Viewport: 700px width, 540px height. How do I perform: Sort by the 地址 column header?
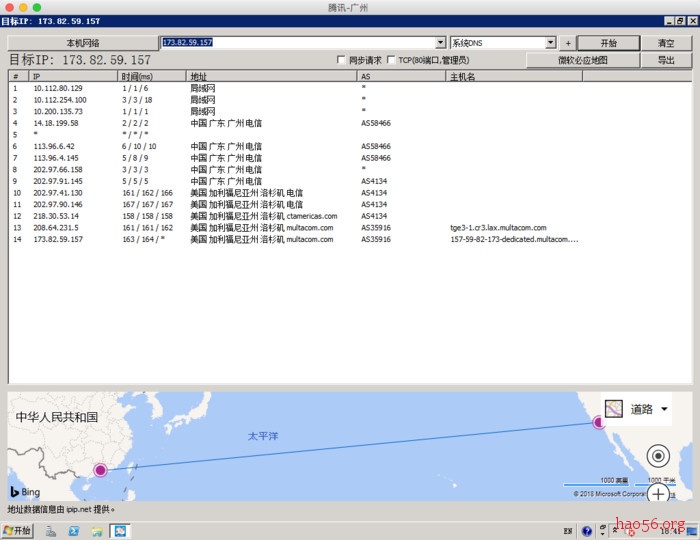click(x=271, y=76)
